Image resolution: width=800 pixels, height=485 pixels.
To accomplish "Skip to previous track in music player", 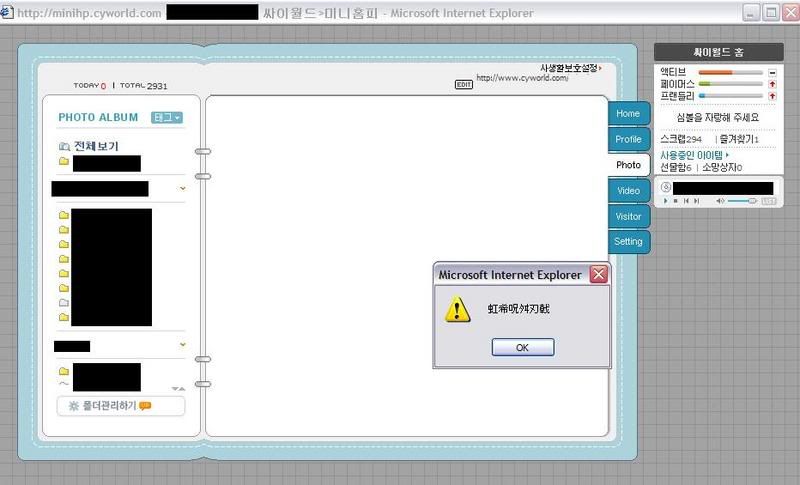I will (686, 201).
